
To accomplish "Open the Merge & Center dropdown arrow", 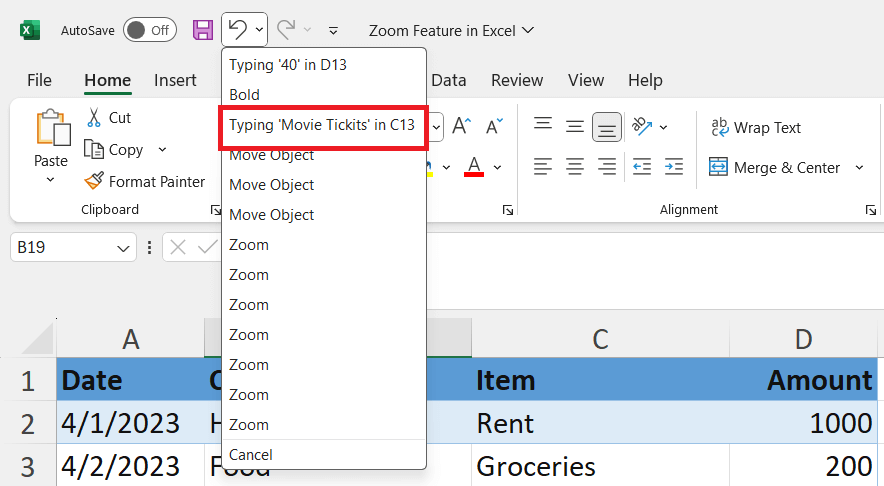I will (x=859, y=167).
